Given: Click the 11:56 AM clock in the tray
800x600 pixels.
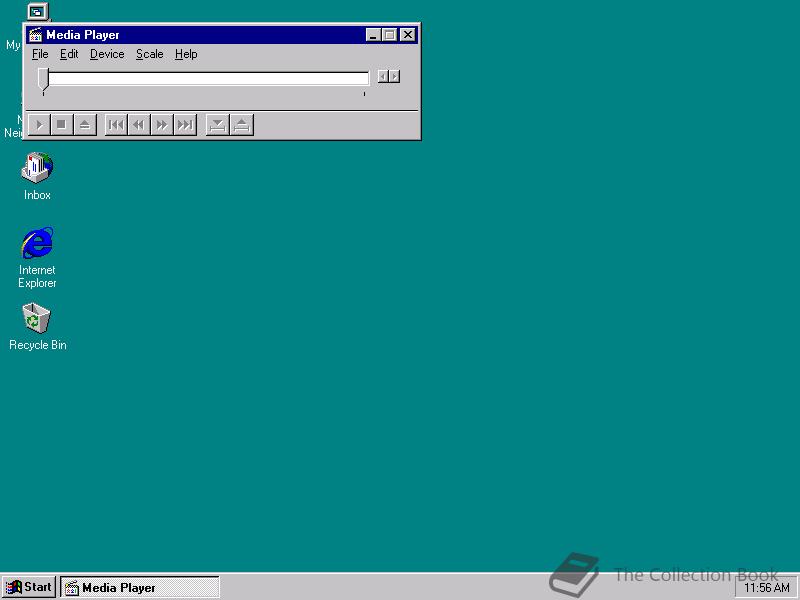Looking at the screenshot, I should [766, 588].
